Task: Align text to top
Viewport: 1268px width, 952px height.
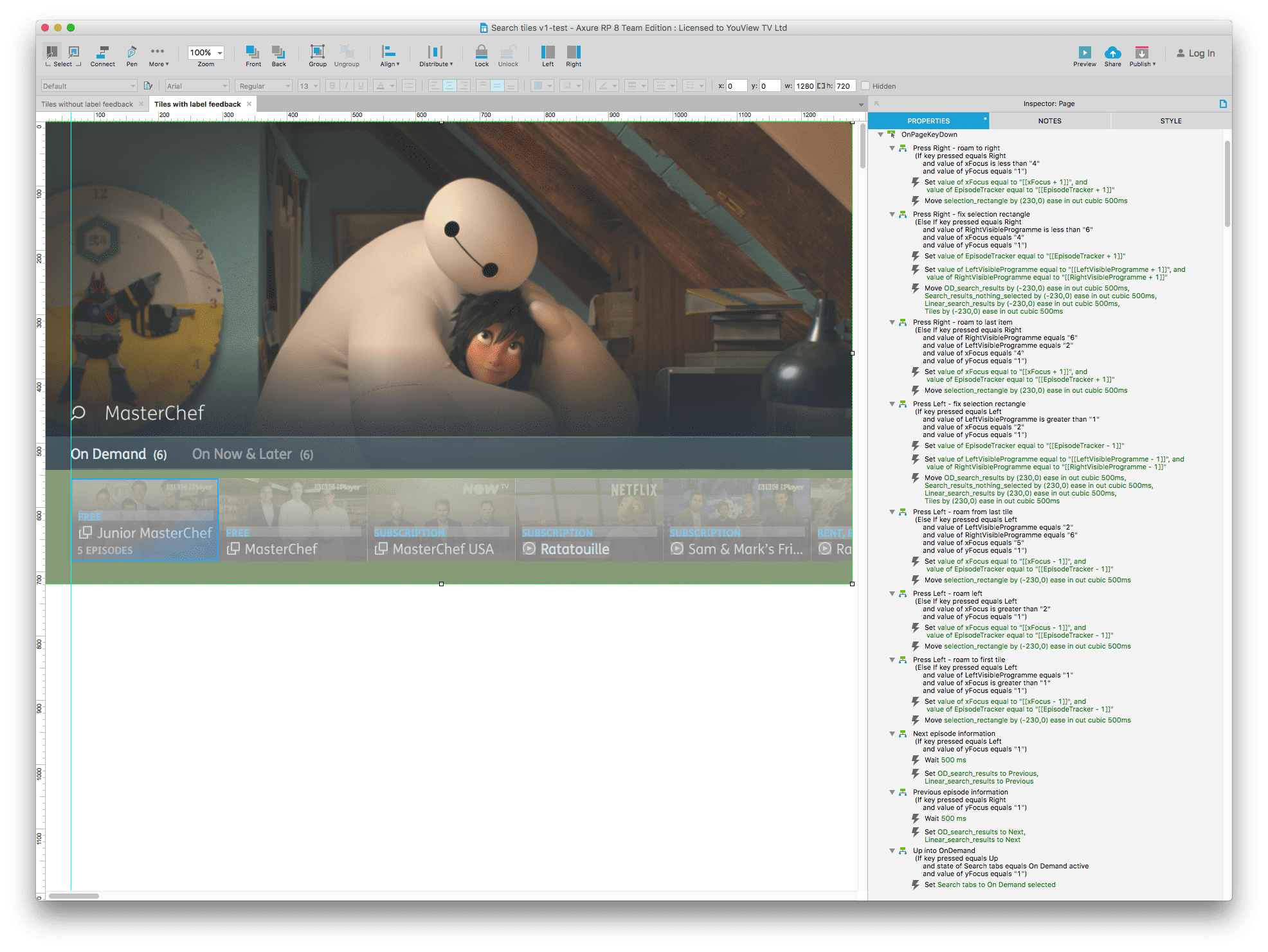Action: [483, 85]
